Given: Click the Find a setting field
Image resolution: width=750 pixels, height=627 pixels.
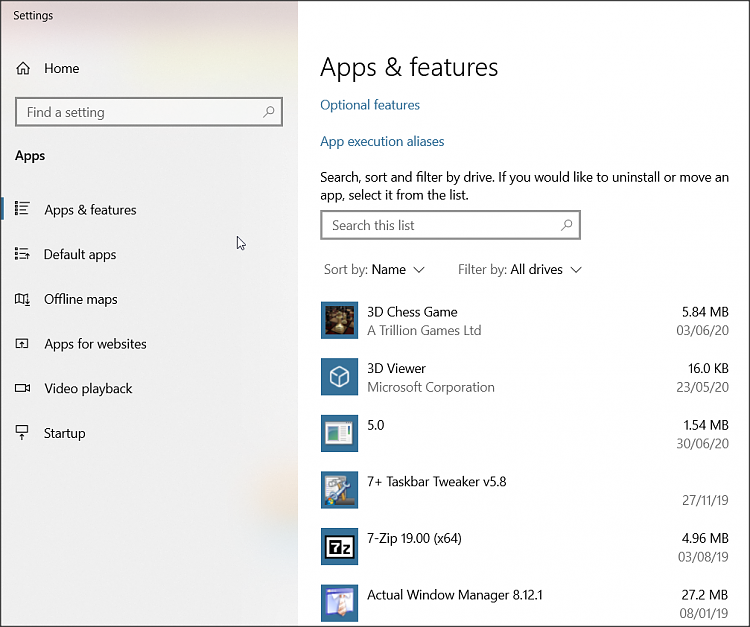Looking at the screenshot, I should click(149, 112).
